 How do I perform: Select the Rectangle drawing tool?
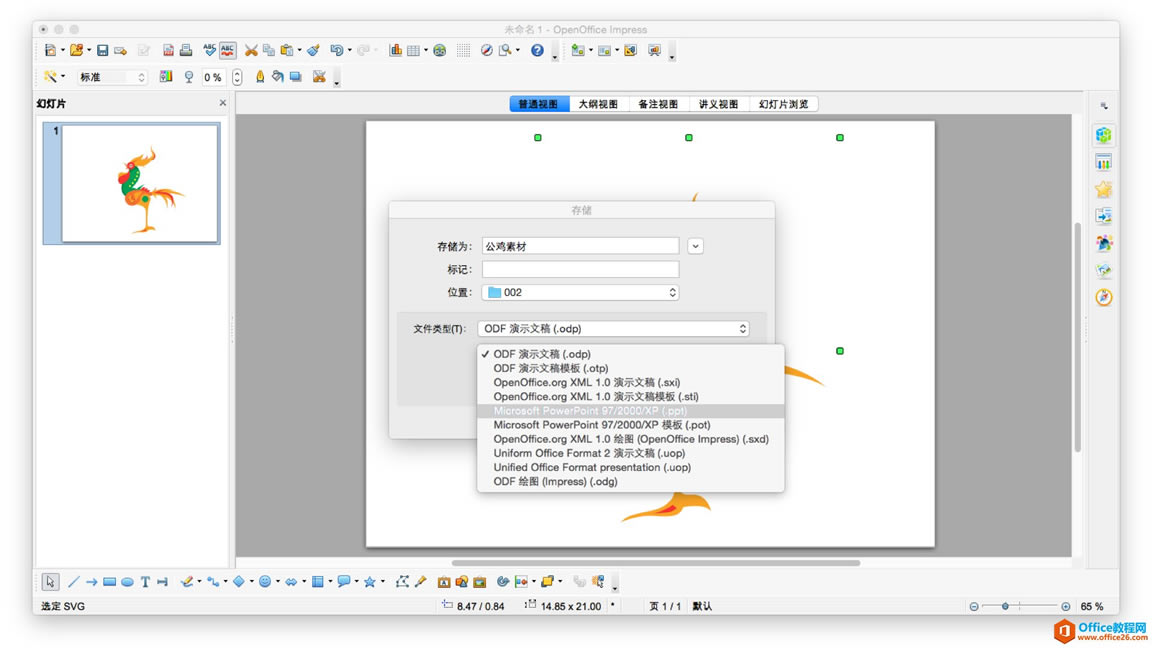(x=110, y=581)
